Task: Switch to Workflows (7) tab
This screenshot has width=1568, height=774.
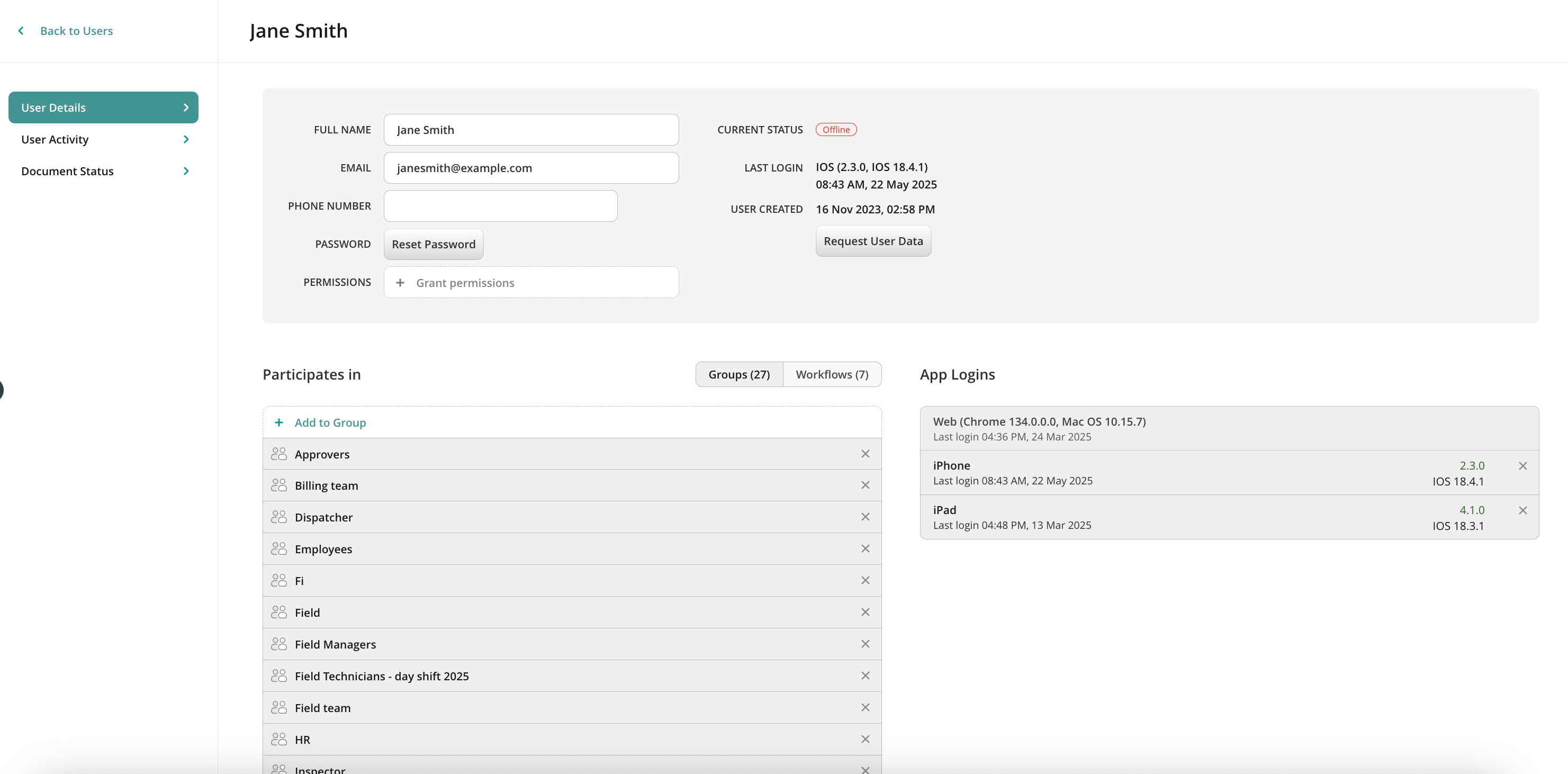Action: pyautogui.click(x=832, y=374)
